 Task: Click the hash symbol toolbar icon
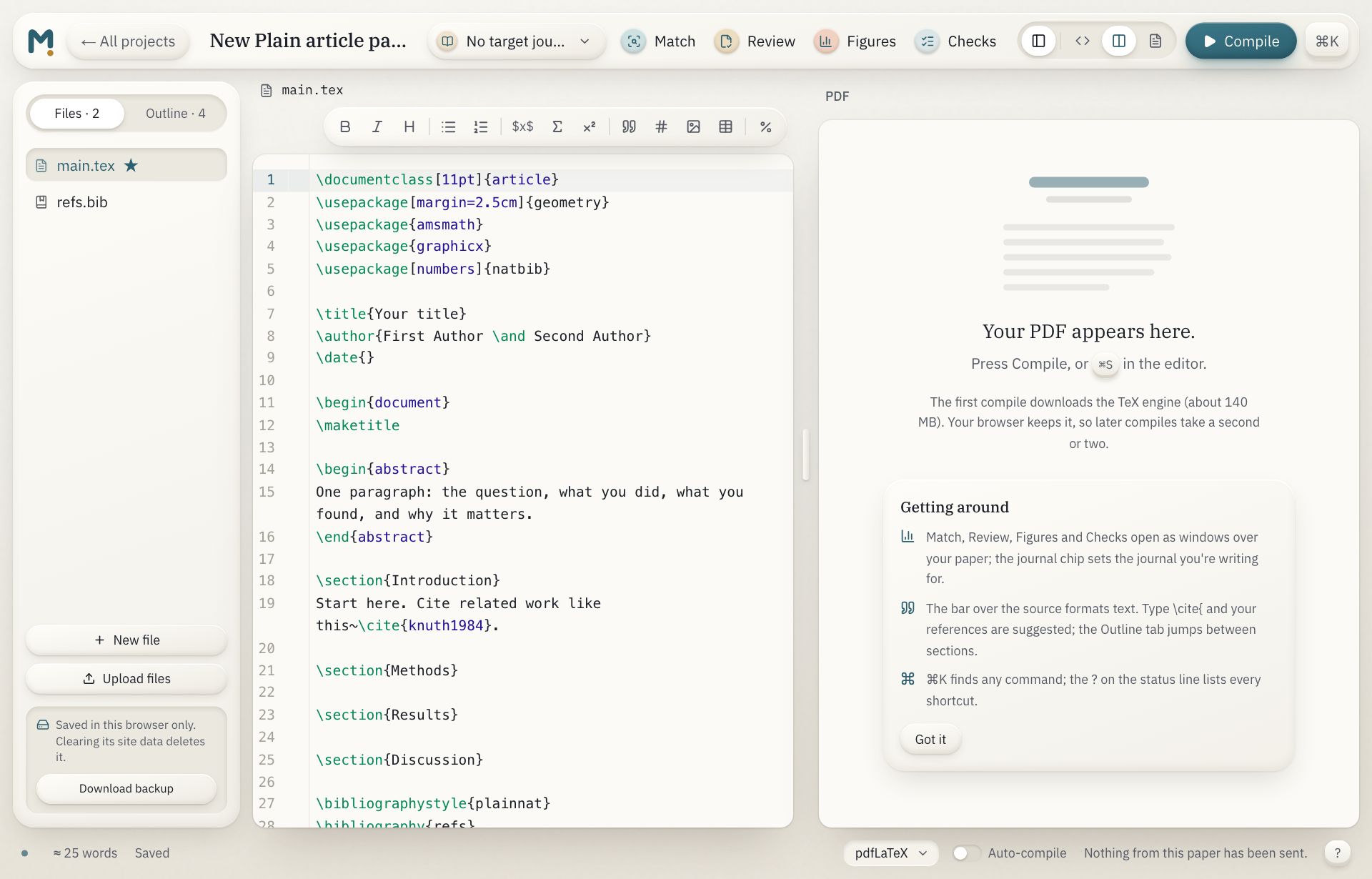pyautogui.click(x=661, y=126)
